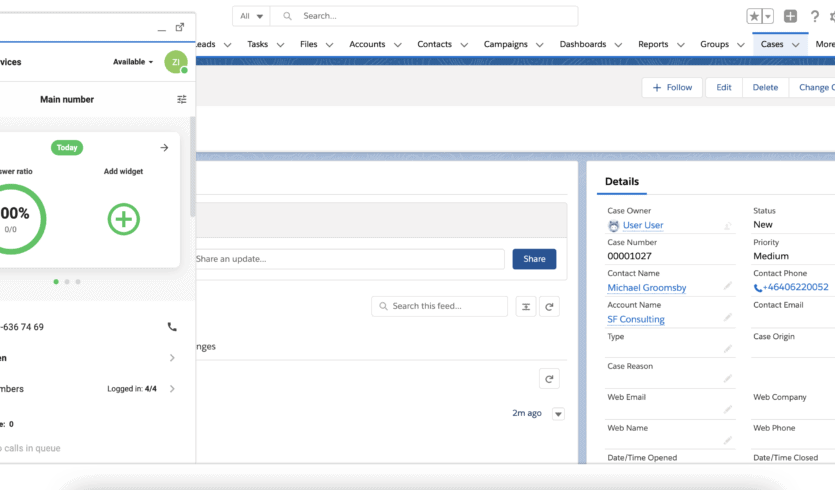Screen dimensions: 835x490
Task: Open the SF Consulting account link
Action: click(x=636, y=319)
